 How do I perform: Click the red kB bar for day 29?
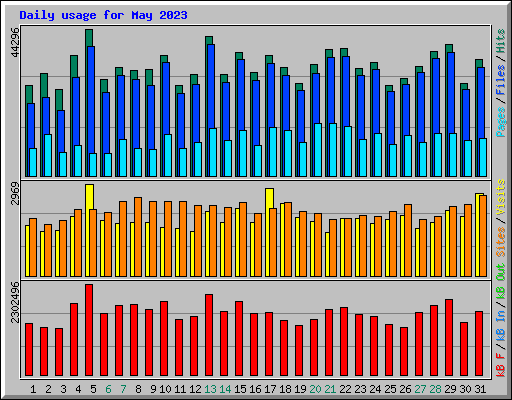[449, 337]
